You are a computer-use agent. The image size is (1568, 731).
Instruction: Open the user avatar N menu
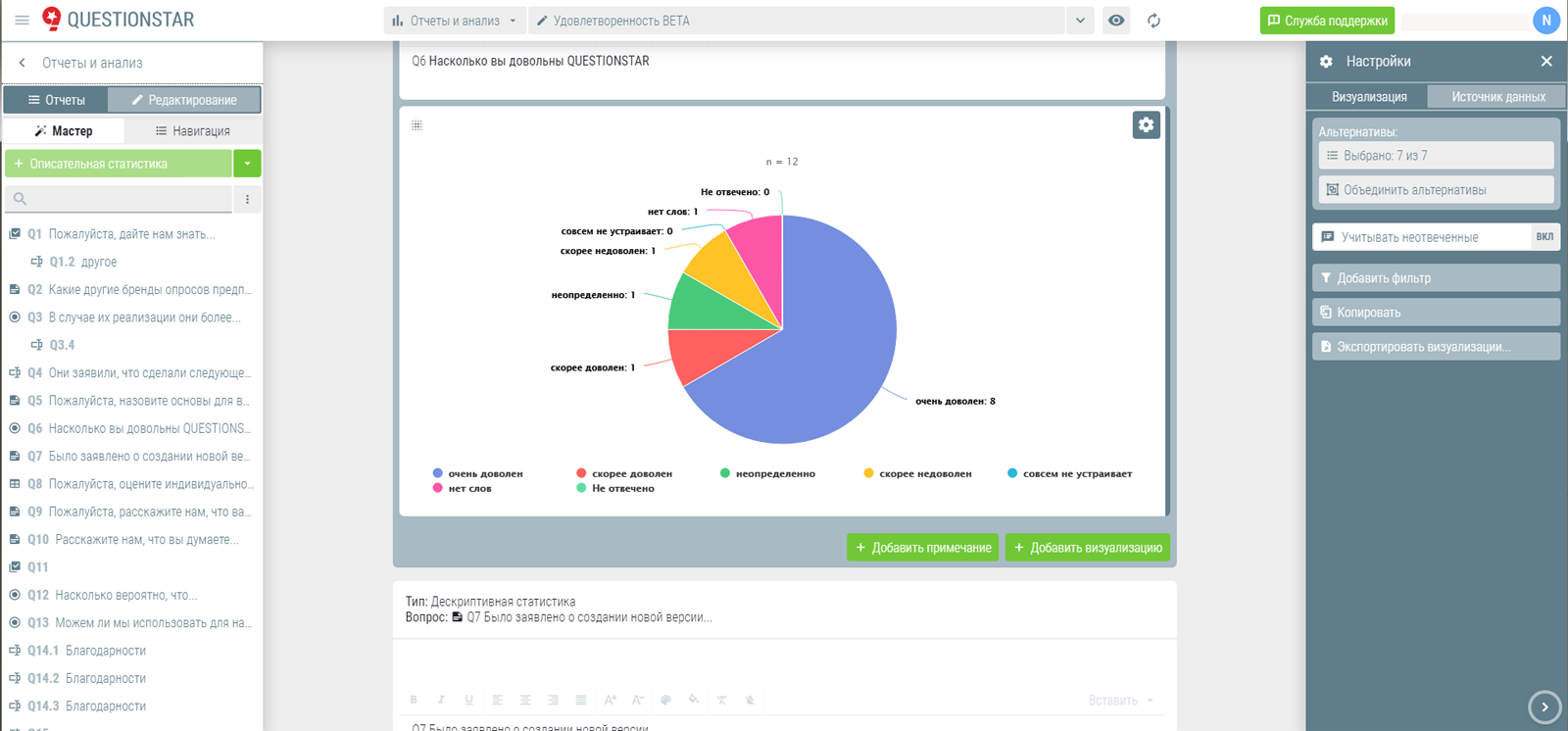point(1546,20)
